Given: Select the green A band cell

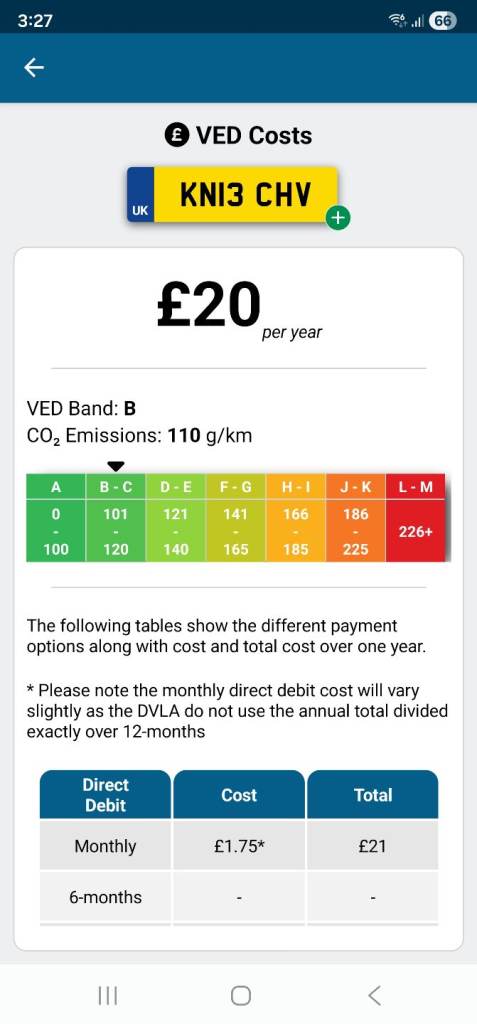Looking at the screenshot, I should click(56, 517).
